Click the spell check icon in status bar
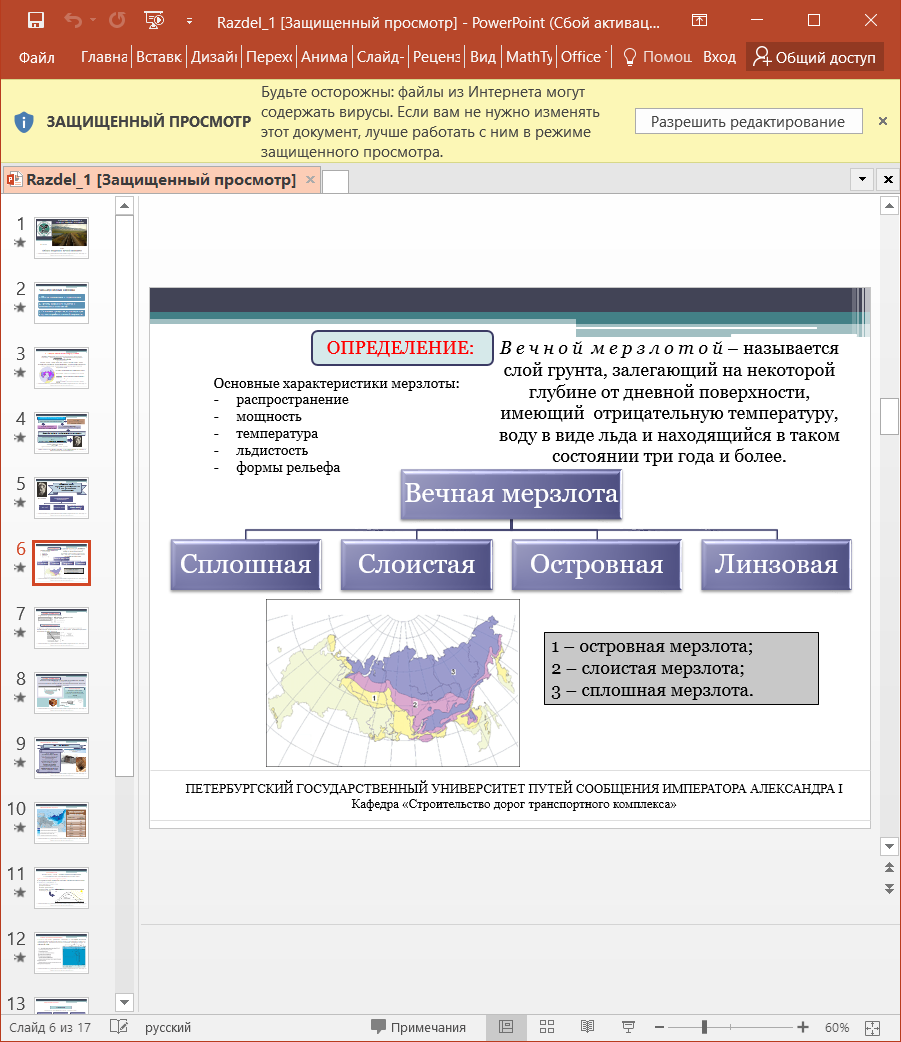Image resolution: width=901 pixels, height=1042 pixels. (x=118, y=1027)
